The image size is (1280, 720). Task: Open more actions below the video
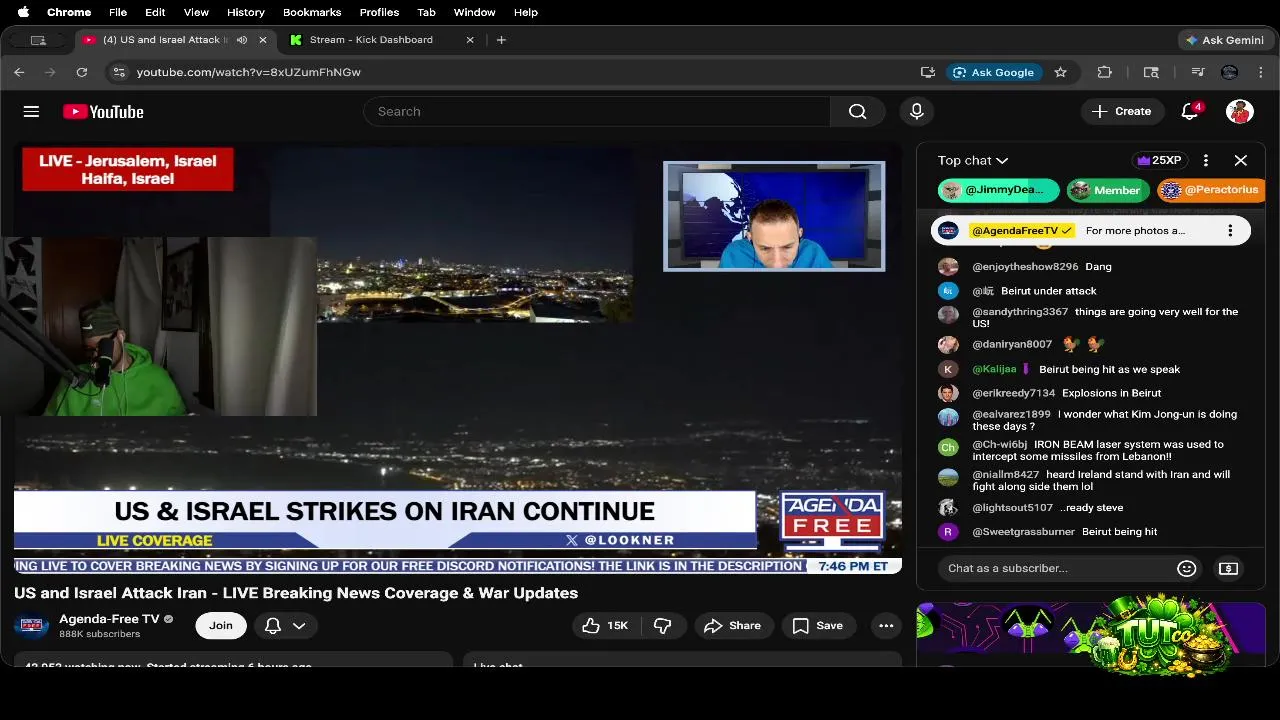click(x=886, y=626)
